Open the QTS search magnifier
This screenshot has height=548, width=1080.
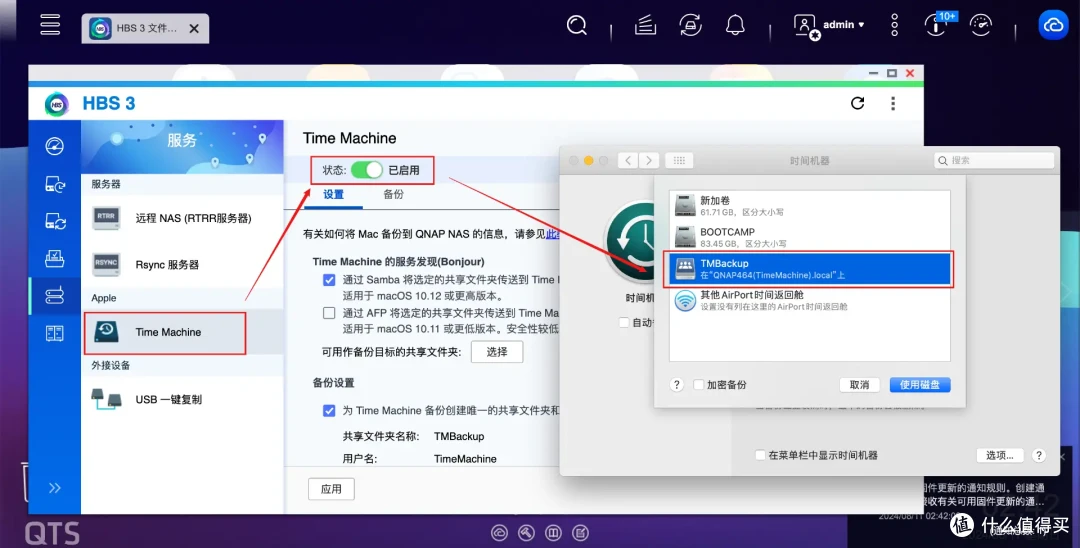coord(577,25)
